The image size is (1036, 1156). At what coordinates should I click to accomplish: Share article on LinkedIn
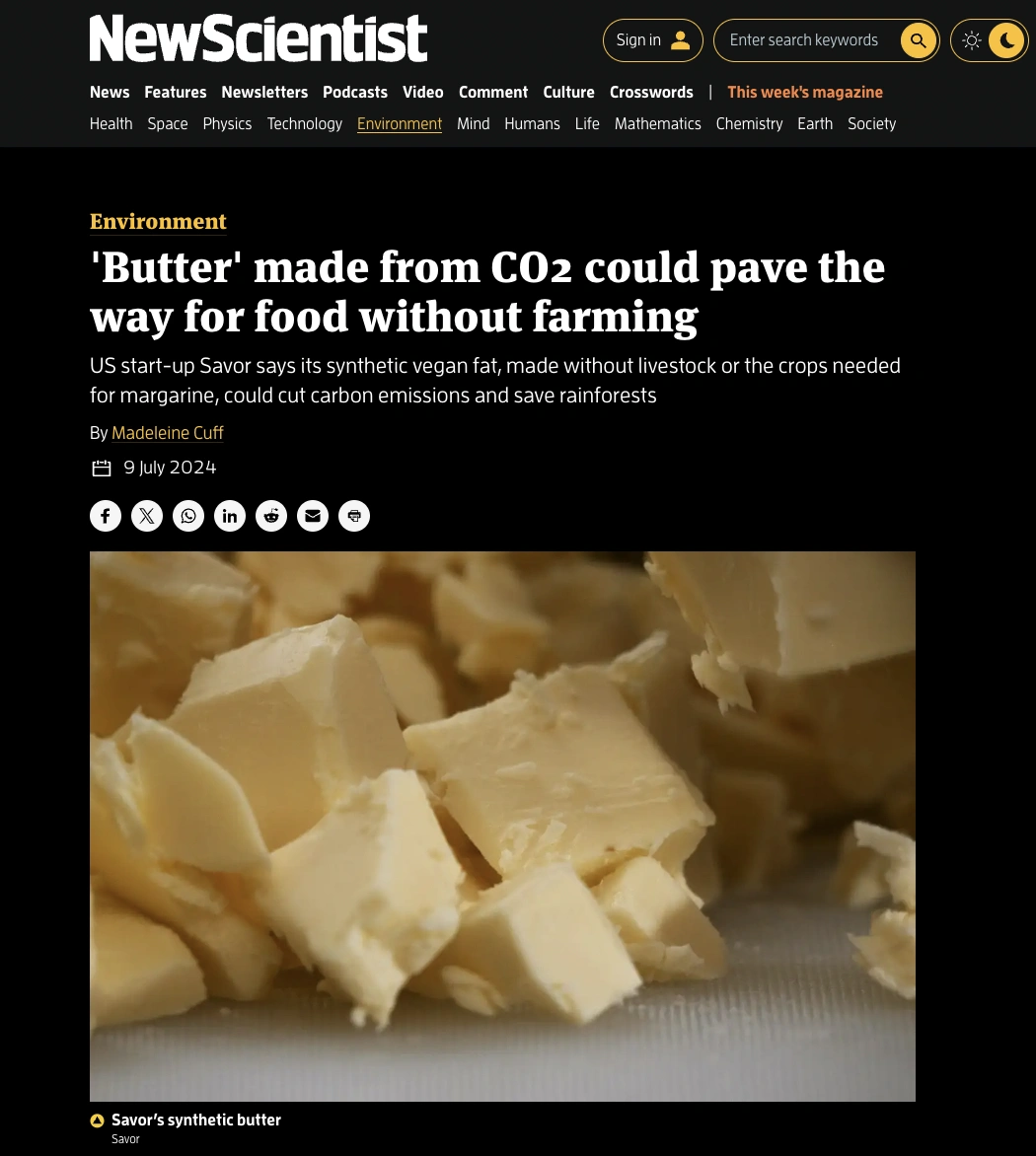(x=229, y=515)
